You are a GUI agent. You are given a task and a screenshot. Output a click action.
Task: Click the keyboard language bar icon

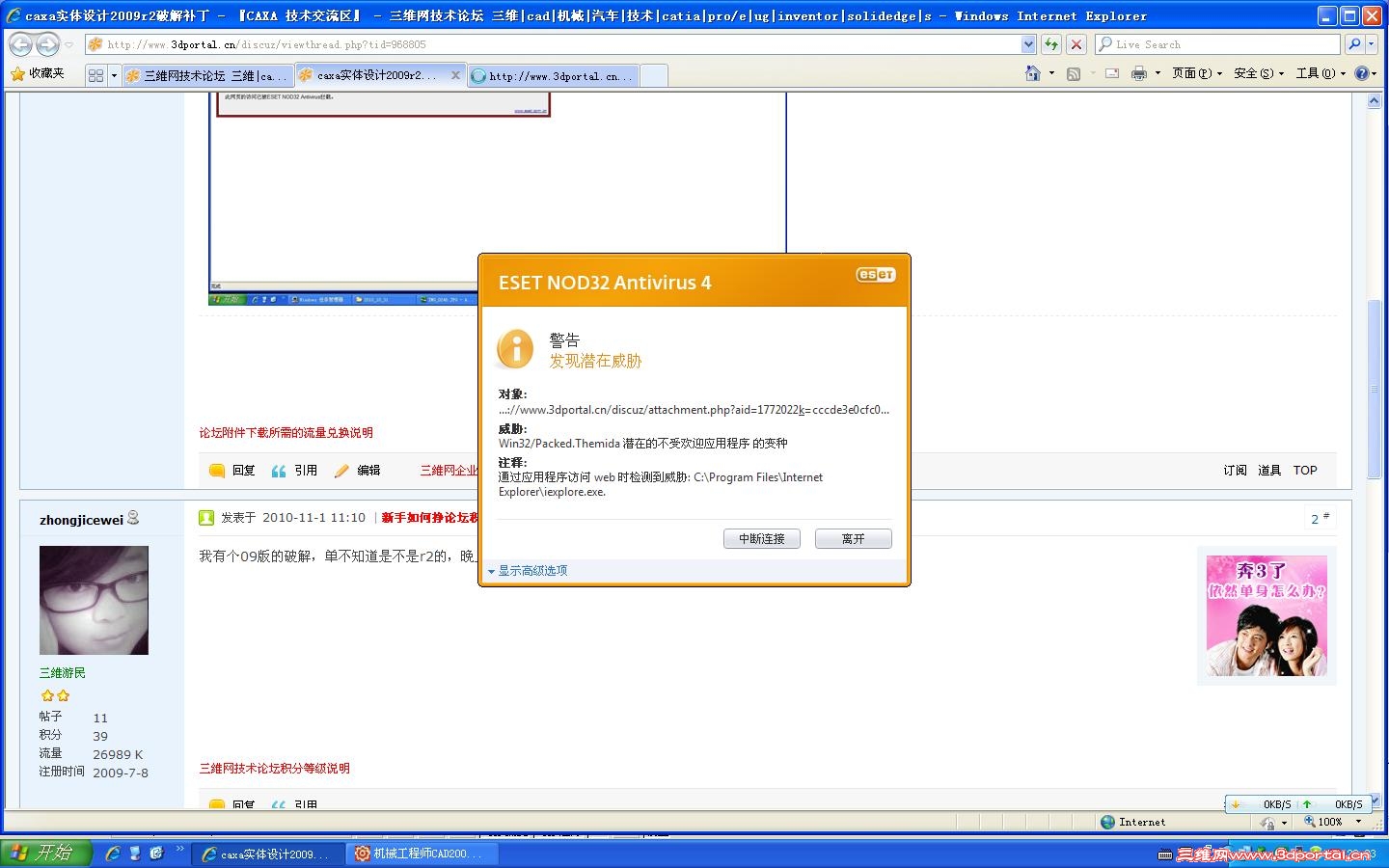pos(1165,854)
